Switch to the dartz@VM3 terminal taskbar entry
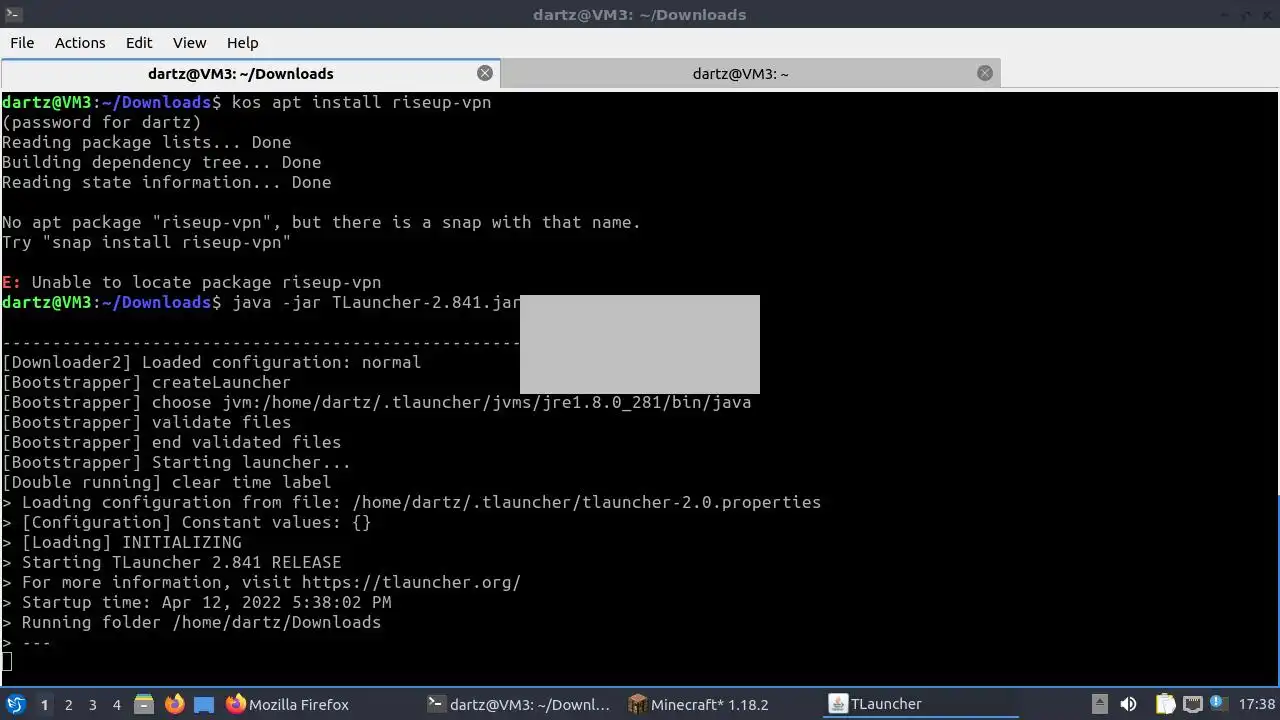 coord(520,704)
